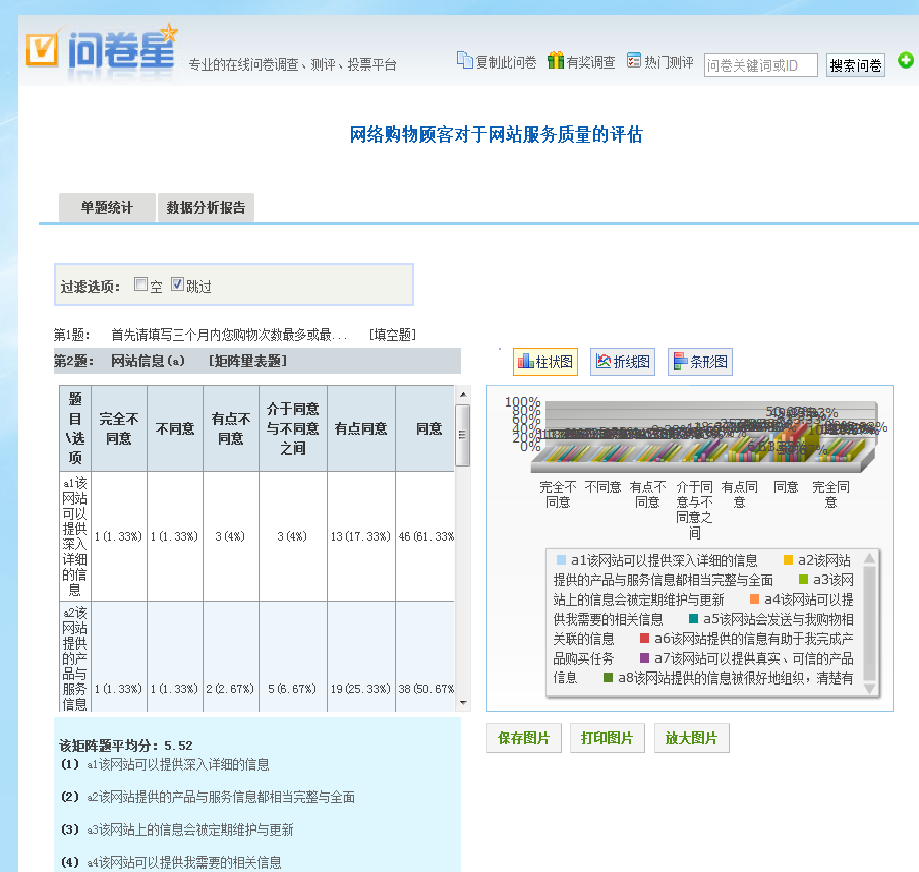This screenshot has height=872, width=919.
Task: Click the a3 green legend swatch
Action: click(x=804, y=579)
